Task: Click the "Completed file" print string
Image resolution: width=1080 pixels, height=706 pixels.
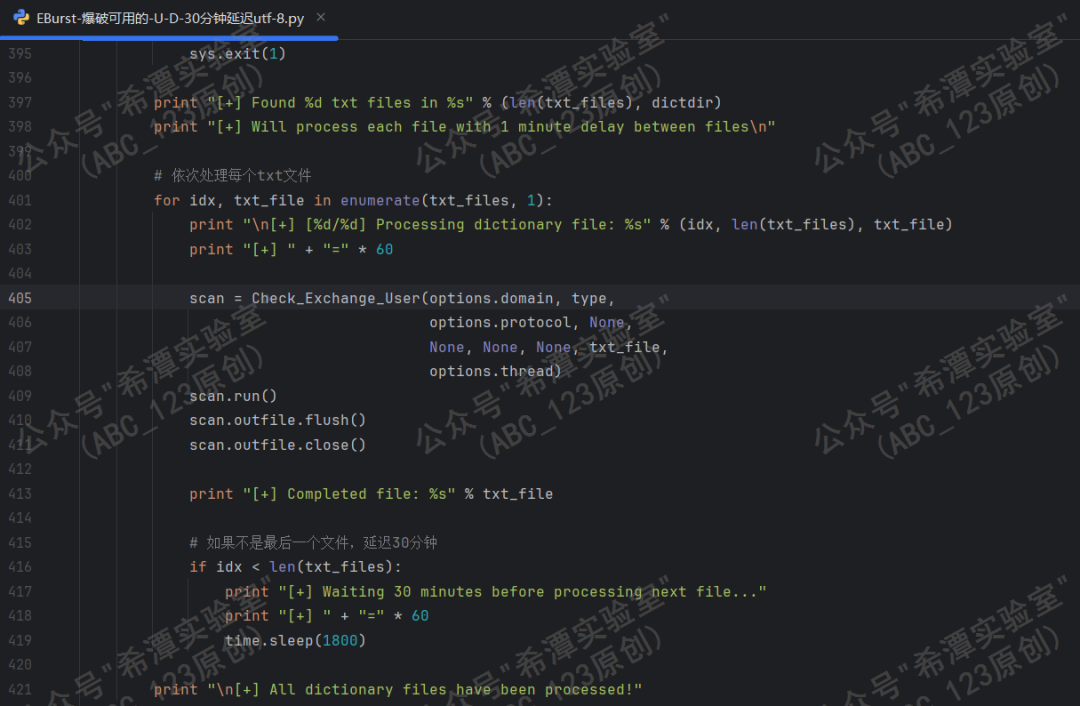Action: tap(349, 494)
